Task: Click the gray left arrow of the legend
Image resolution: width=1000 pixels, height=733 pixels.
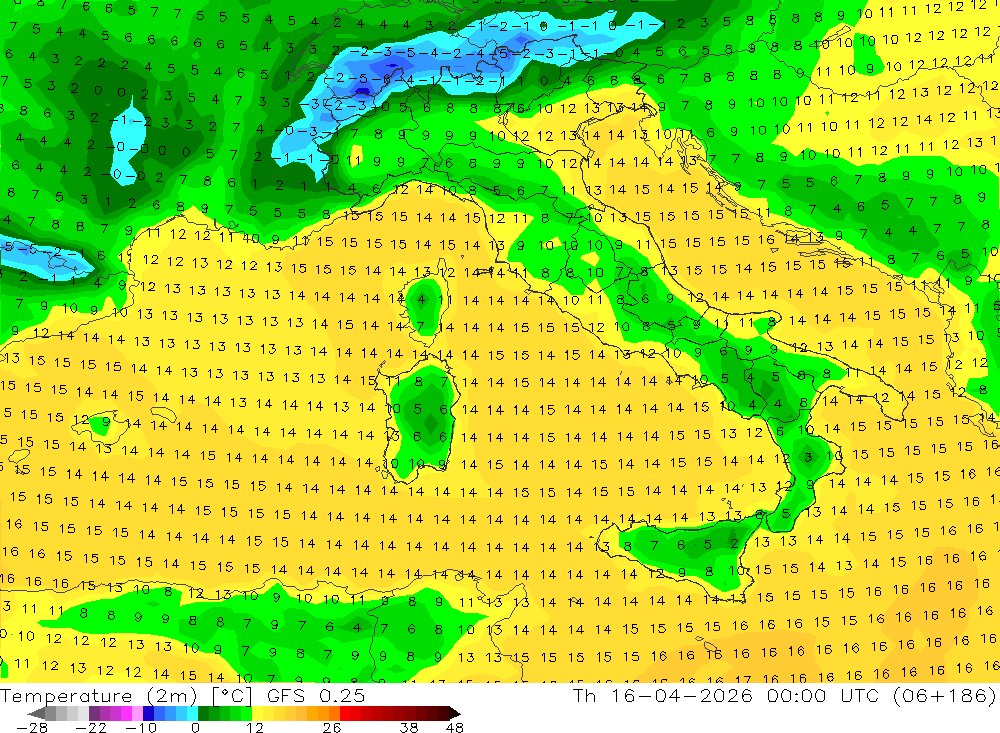Action: [x=36, y=713]
